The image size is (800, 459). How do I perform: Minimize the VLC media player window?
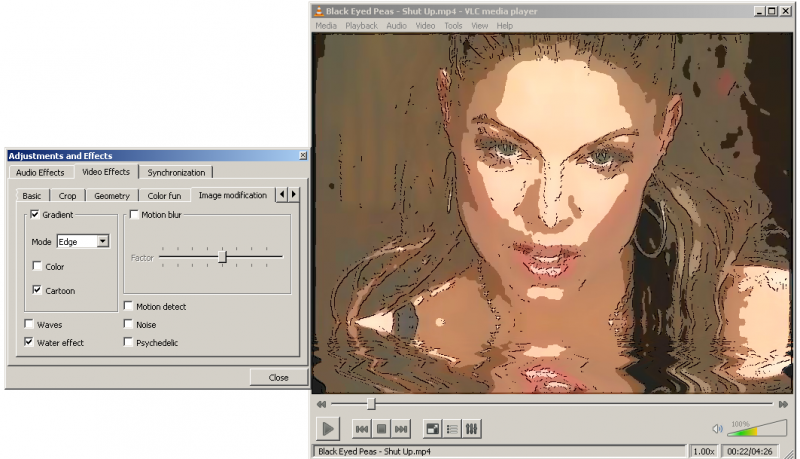(759, 11)
